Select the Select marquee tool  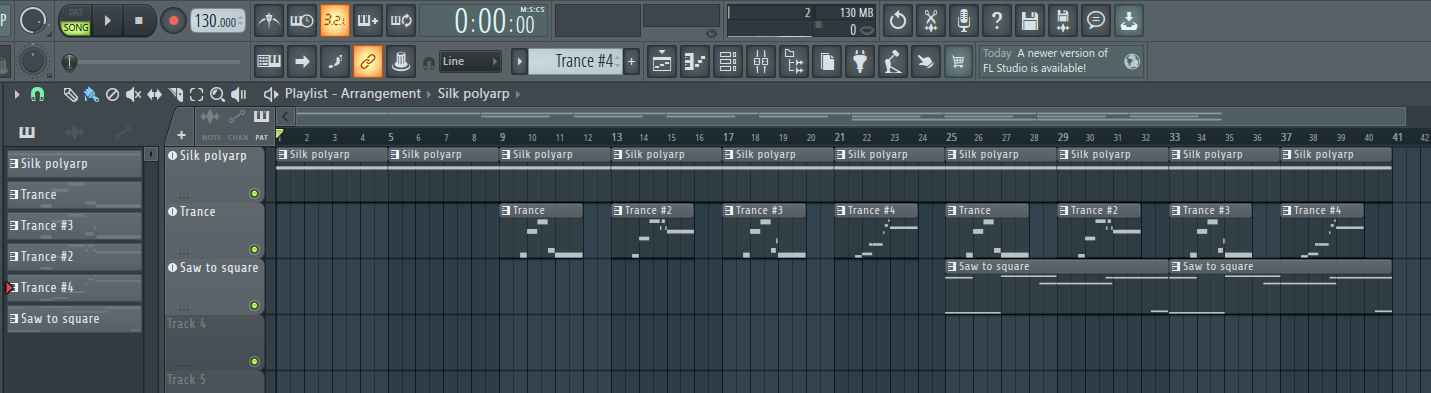coord(196,94)
